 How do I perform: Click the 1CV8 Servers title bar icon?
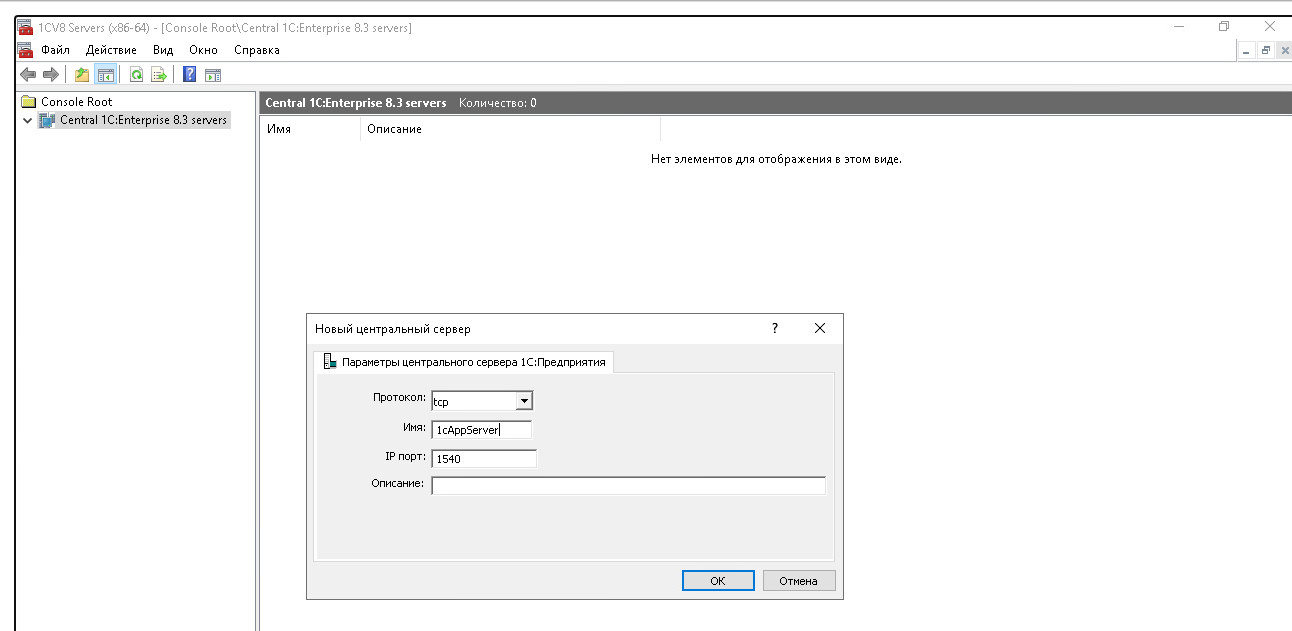tap(26, 27)
